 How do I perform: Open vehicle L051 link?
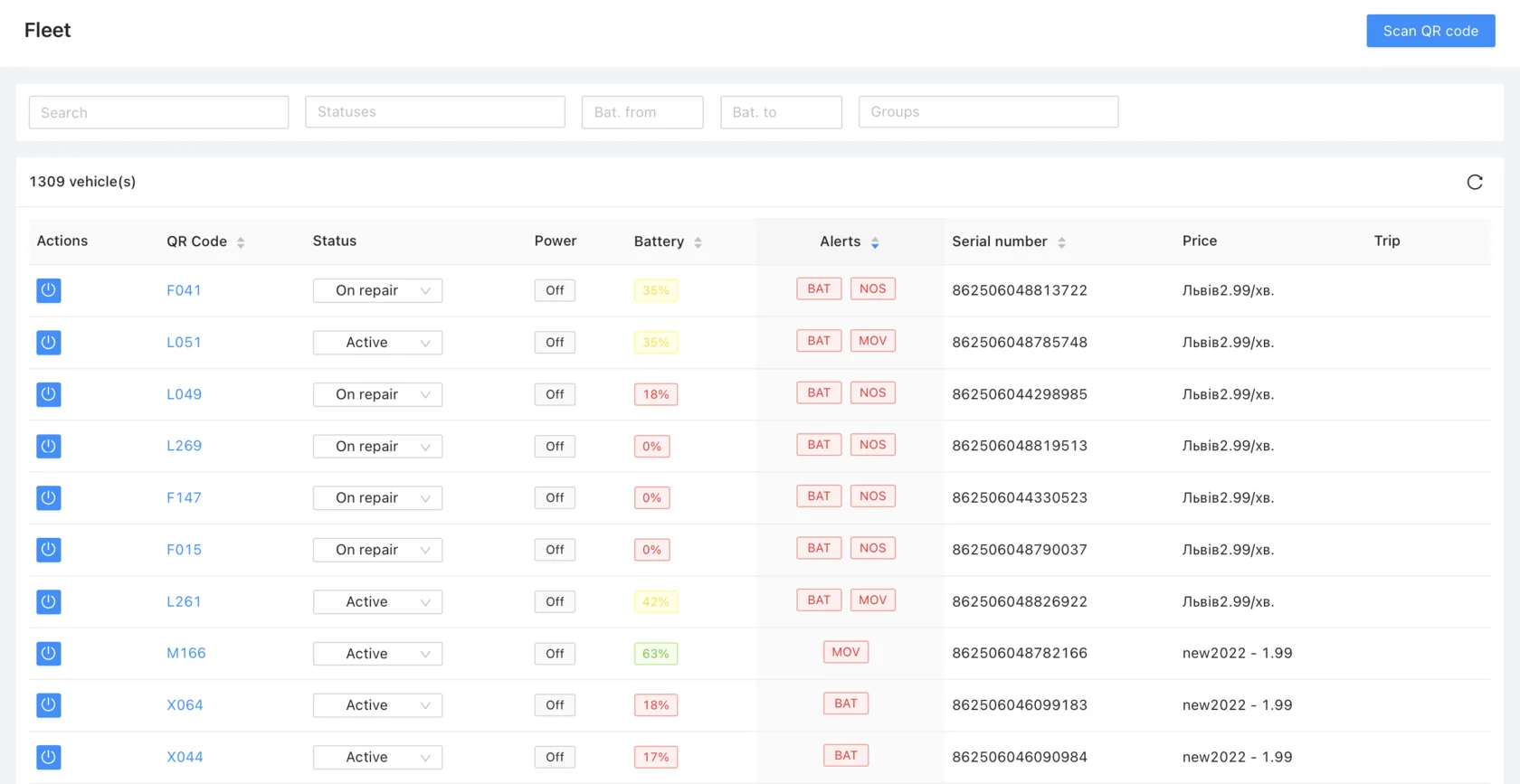(184, 342)
